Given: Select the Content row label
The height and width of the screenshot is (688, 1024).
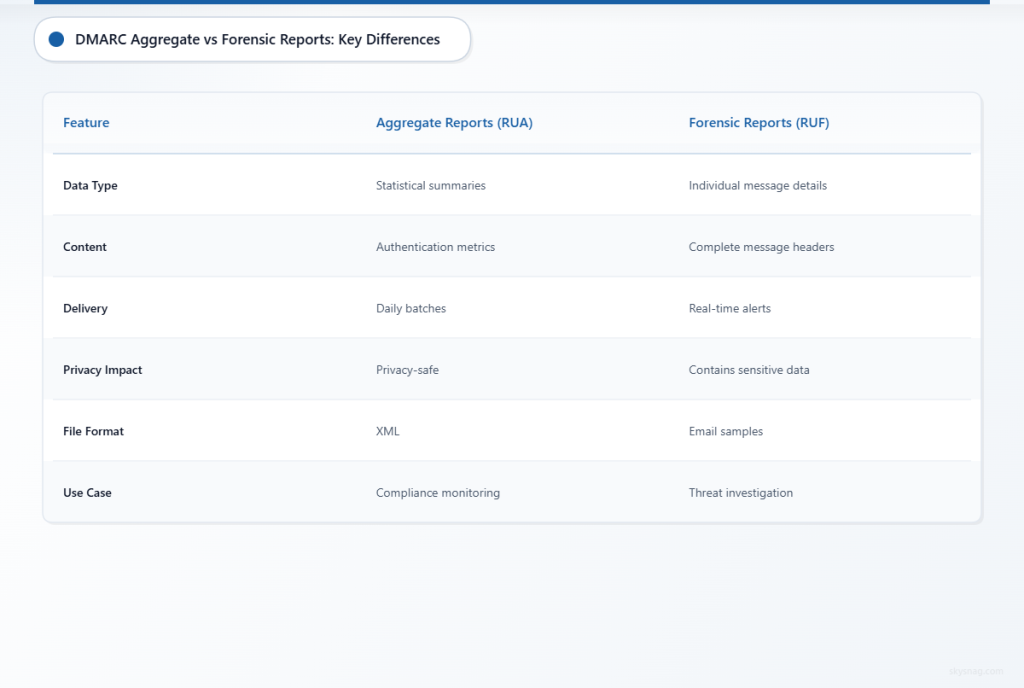Looking at the screenshot, I should coord(85,247).
